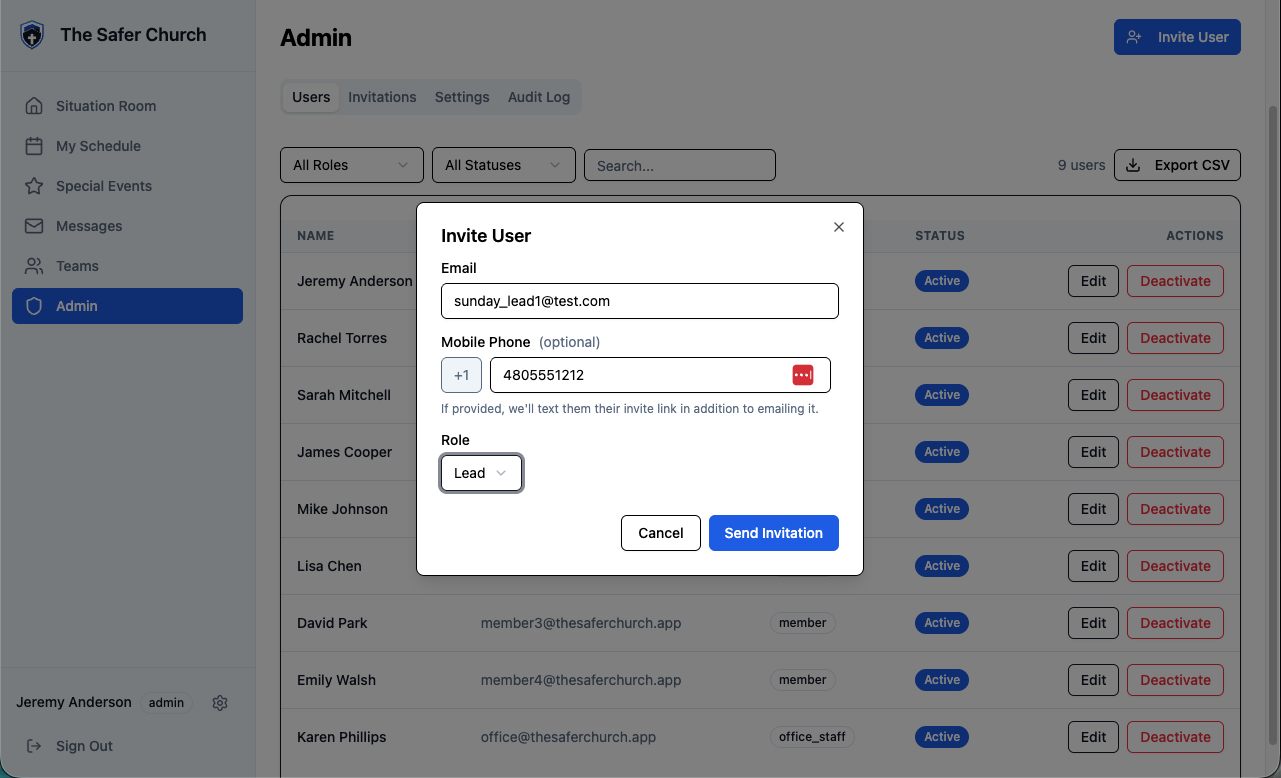Image resolution: width=1281 pixels, height=778 pixels.
Task: Click the user Search field
Action: pyautogui.click(x=680, y=165)
